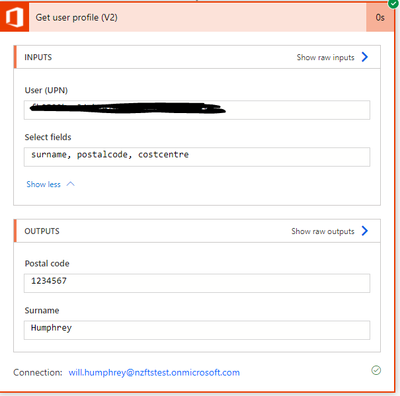The image size is (400, 396).
Task: Click the Get user profile (V2) header
Action: pyautogui.click(x=76, y=17)
